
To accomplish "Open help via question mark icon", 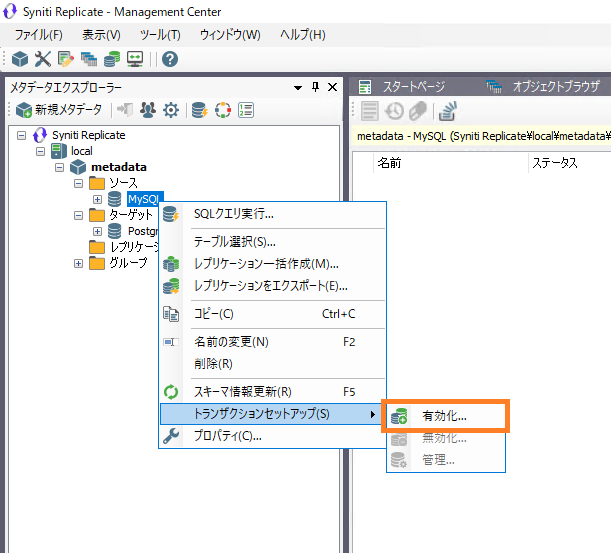I will pos(170,59).
